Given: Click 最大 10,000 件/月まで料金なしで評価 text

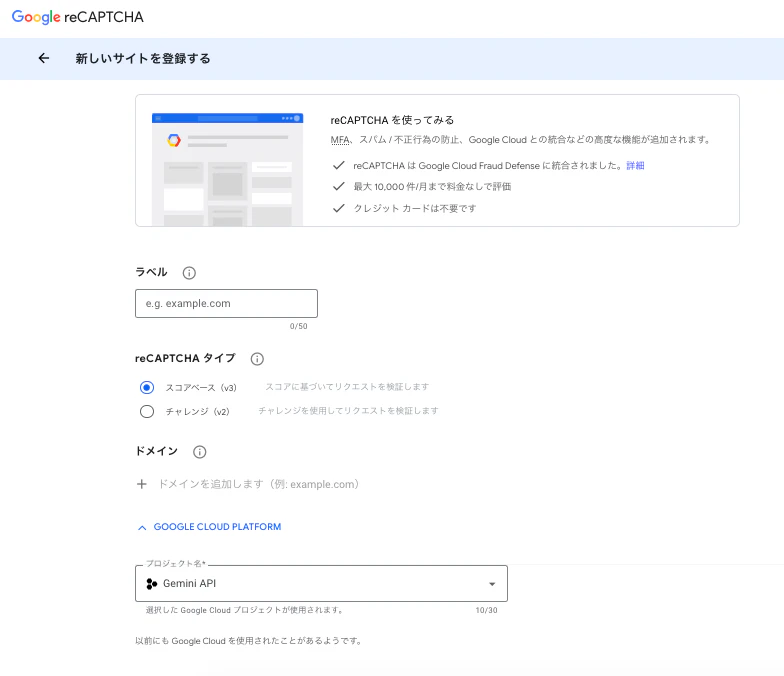Looking at the screenshot, I should [432, 186].
